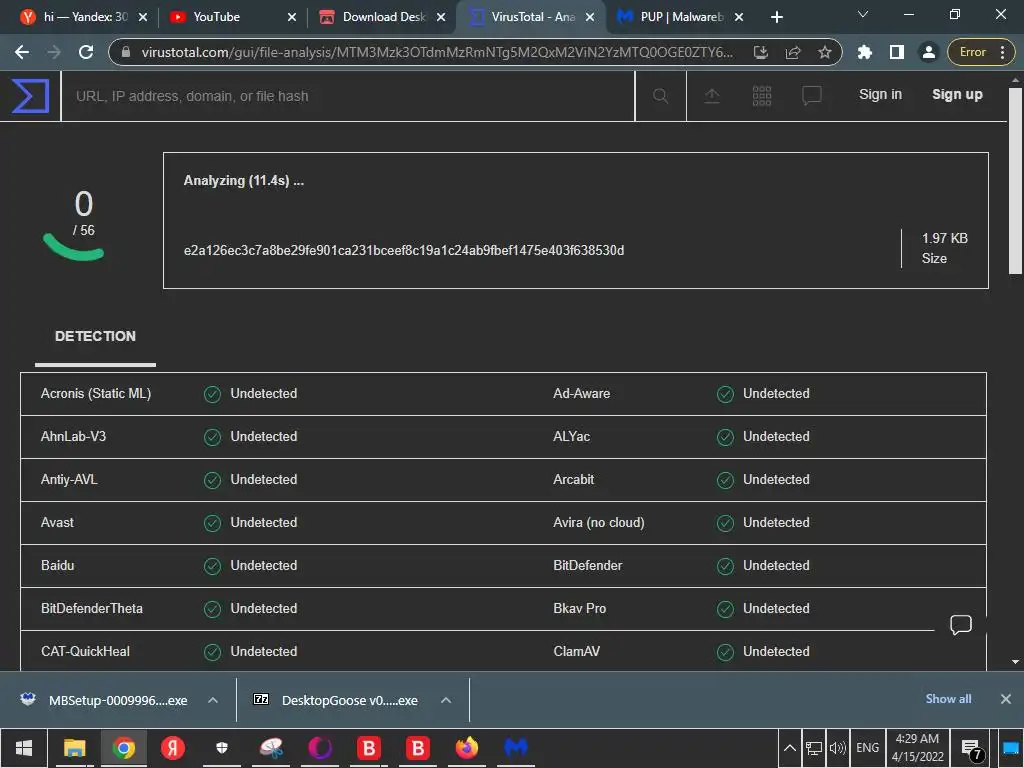Bookmark this page with the star icon
1024x768 pixels.
coord(825,52)
